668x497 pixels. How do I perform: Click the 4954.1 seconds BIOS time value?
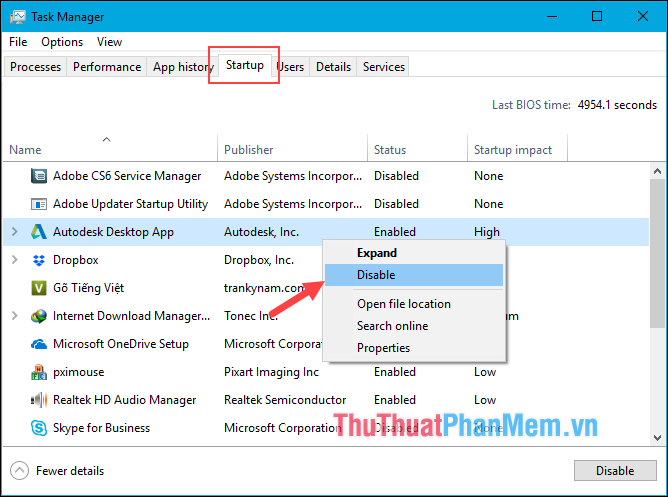click(x=617, y=105)
